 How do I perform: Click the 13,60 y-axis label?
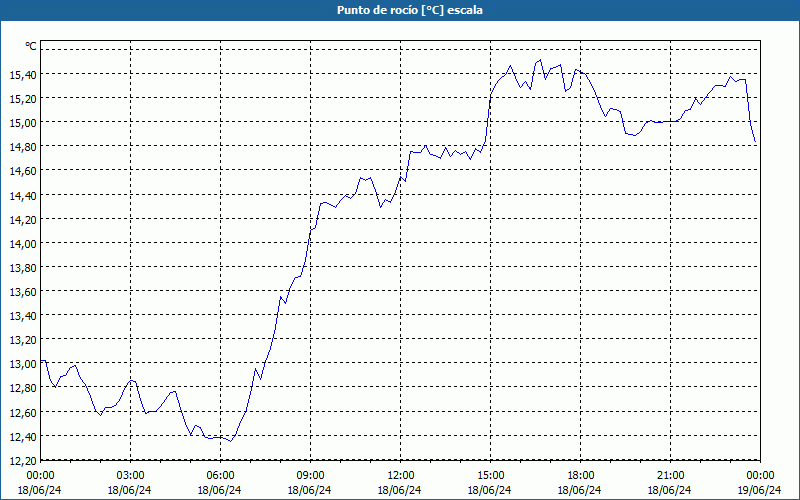coord(23,292)
